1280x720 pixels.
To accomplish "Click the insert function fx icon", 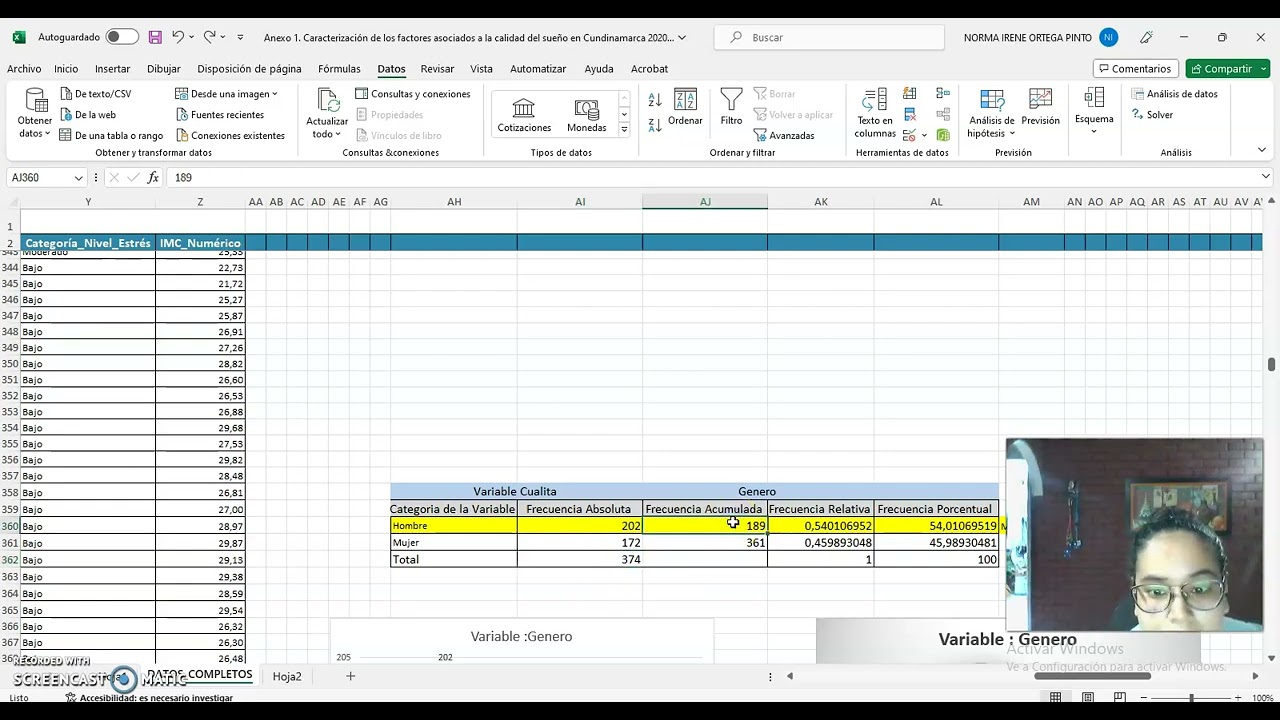I will click(x=153, y=177).
